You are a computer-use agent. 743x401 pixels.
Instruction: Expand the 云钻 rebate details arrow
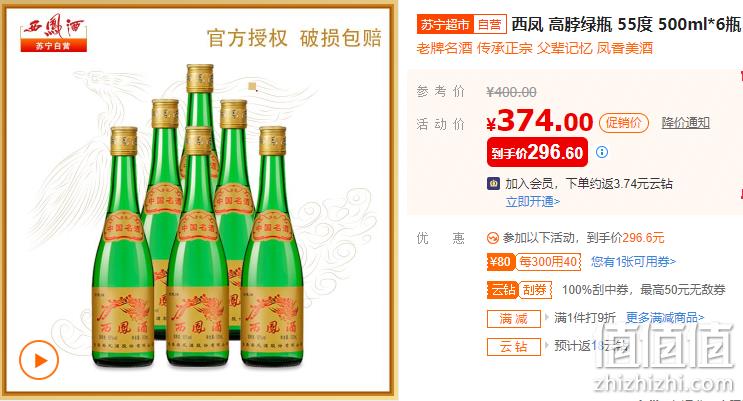click(x=547, y=345)
